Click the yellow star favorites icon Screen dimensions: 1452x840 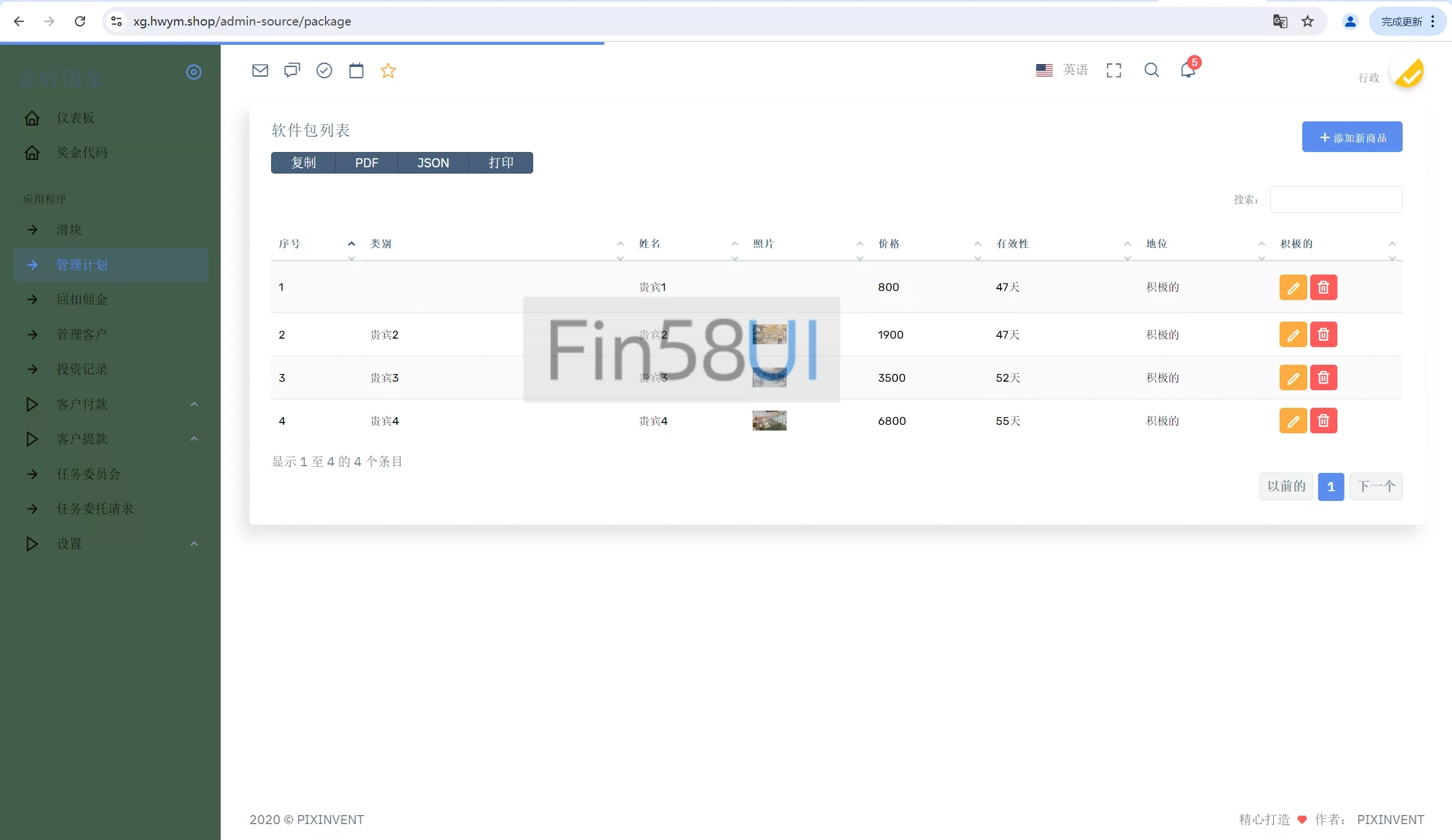click(x=389, y=70)
